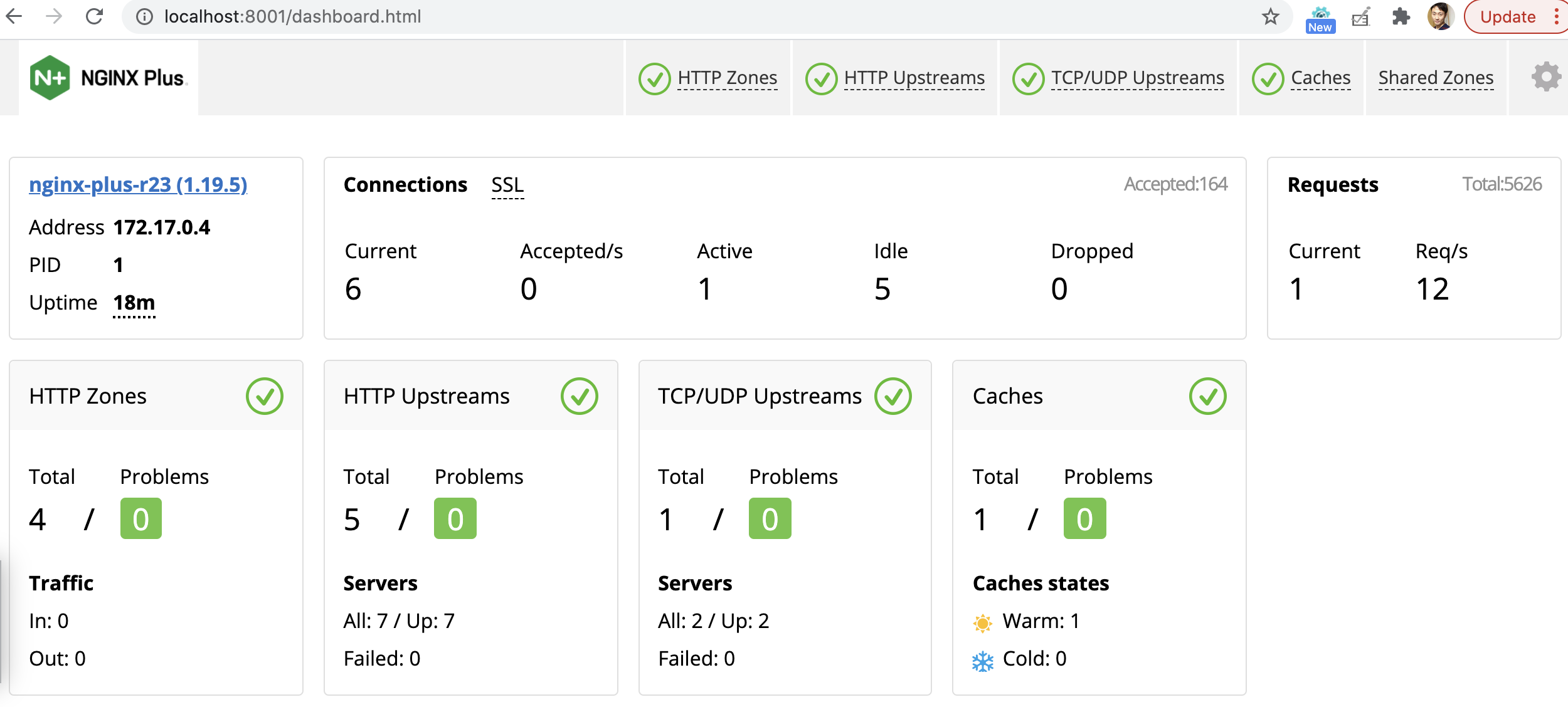
Task: Click the Cold cache snowflake icon
Action: [x=983, y=661]
